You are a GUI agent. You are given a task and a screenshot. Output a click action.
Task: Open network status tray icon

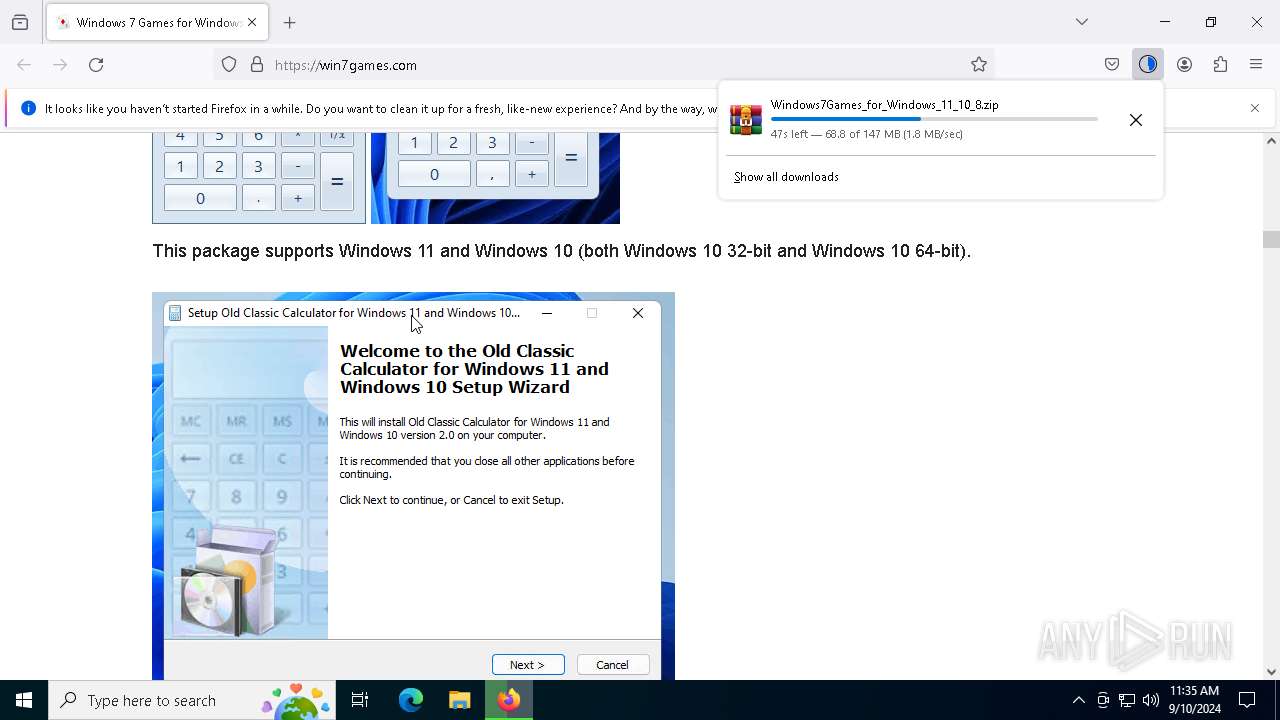(x=1127, y=700)
